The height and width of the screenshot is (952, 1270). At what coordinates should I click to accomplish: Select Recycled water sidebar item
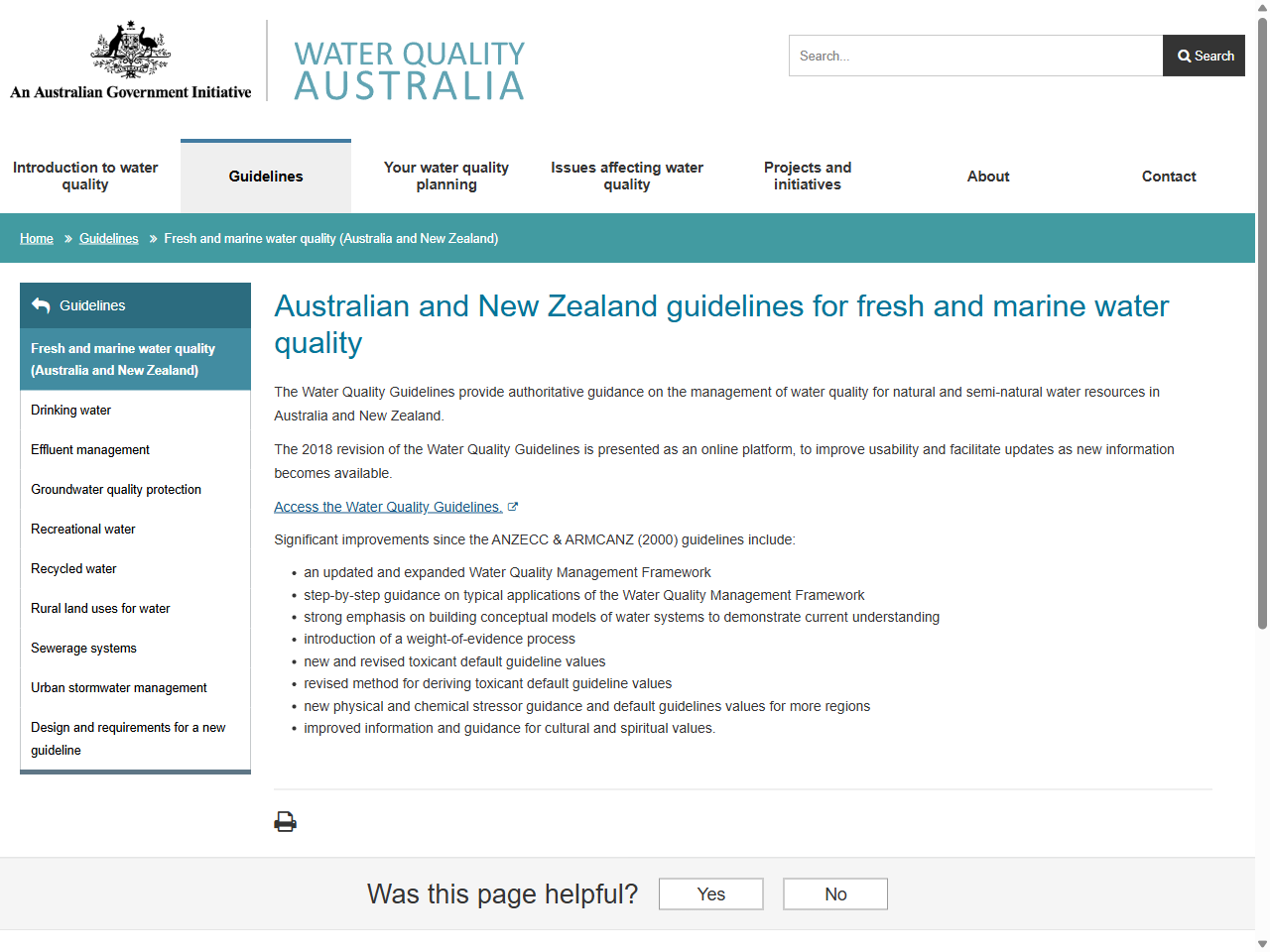73,568
